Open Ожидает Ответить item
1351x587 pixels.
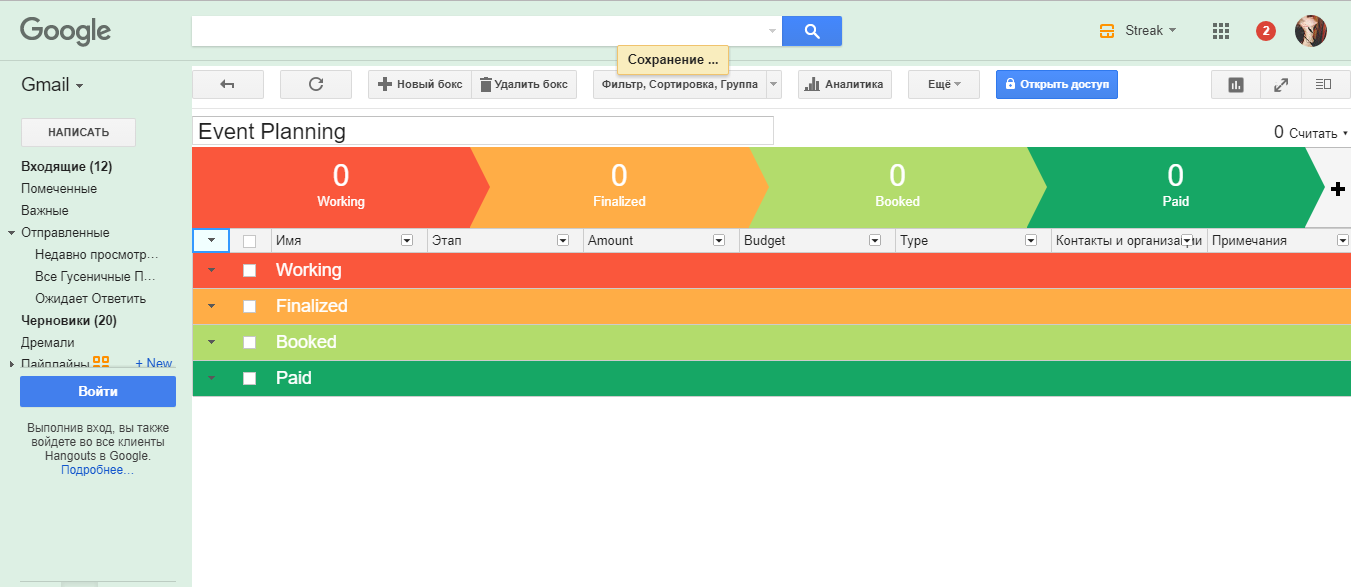click(90, 298)
